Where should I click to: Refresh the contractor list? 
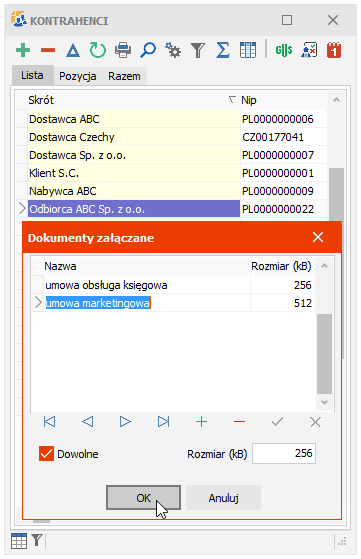98,50
